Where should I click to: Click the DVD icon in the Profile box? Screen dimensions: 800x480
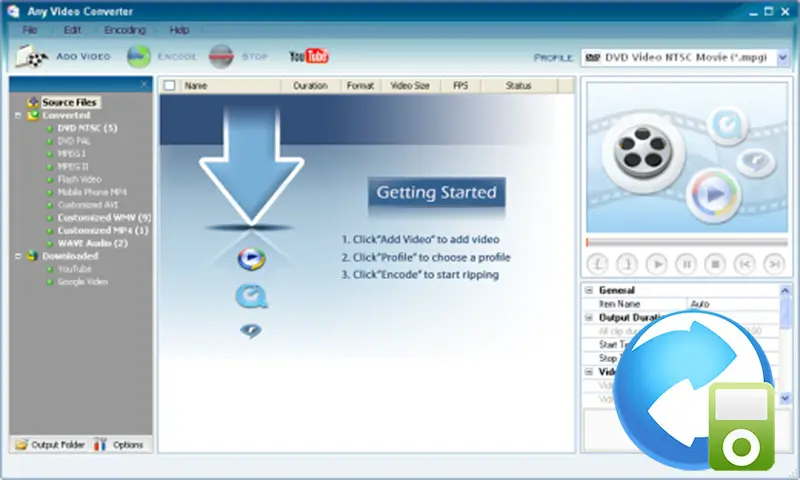(x=592, y=57)
